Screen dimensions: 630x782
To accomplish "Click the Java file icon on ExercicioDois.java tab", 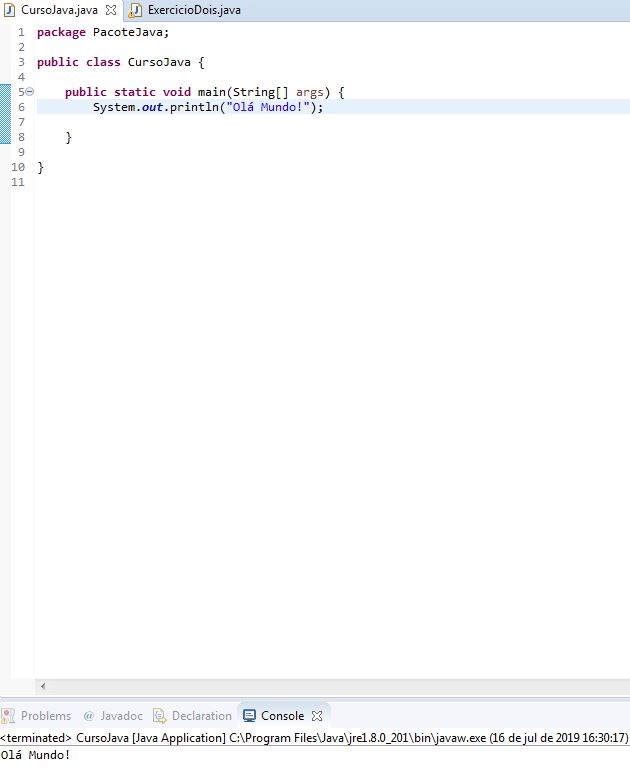I will tap(135, 10).
